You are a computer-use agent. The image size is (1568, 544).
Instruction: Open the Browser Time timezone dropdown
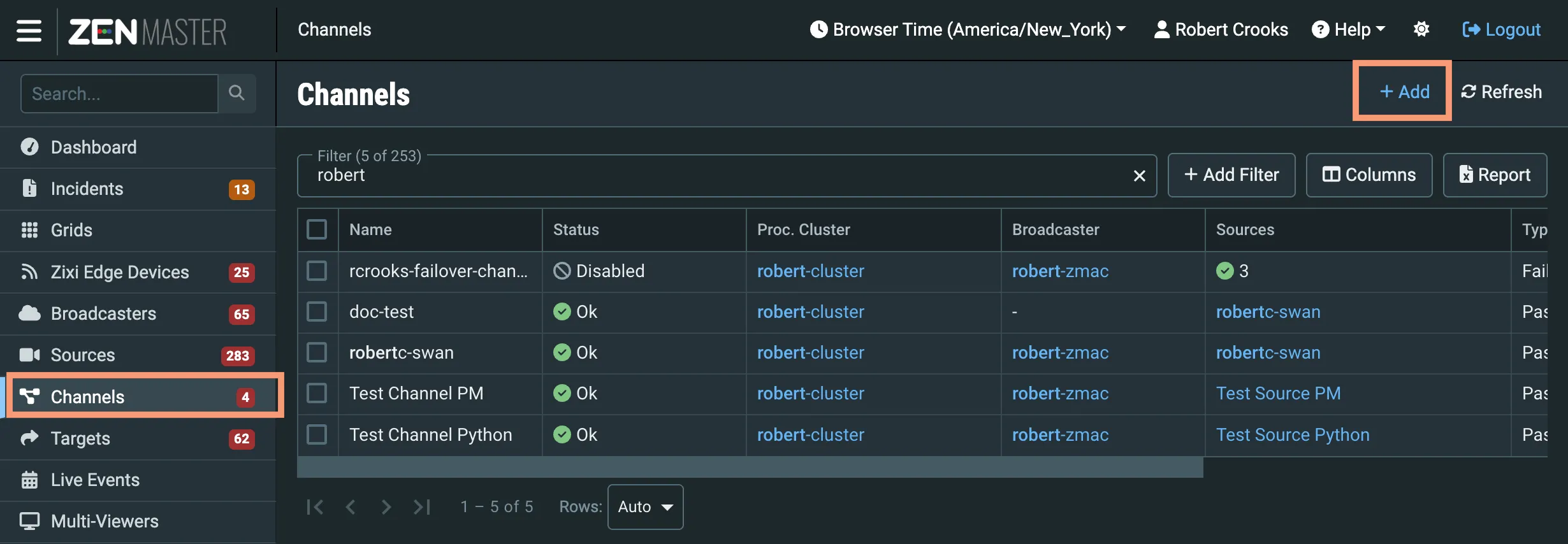968,29
